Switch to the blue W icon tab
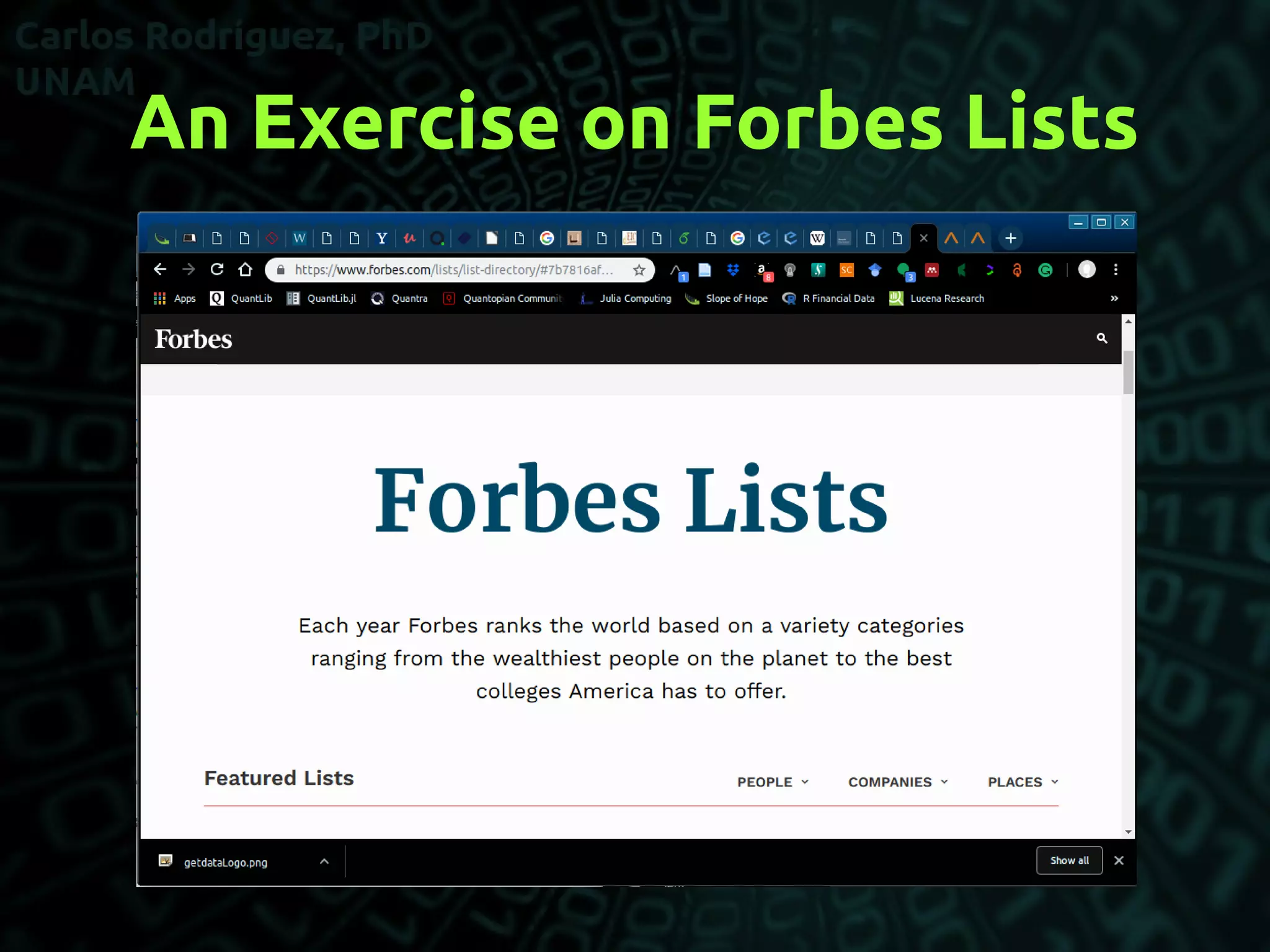The image size is (1270, 952). point(300,238)
